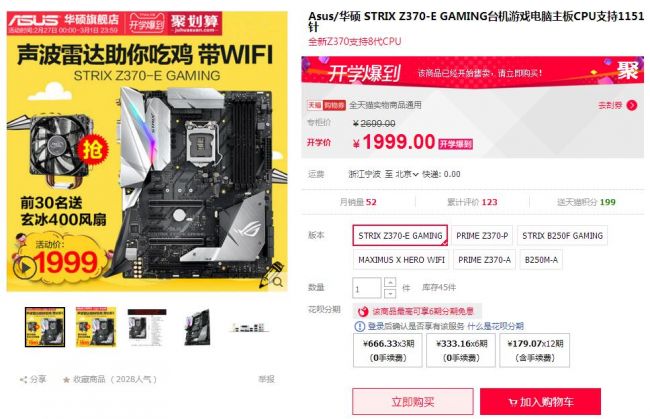Click the Huabei installment logo icon

[363, 311]
